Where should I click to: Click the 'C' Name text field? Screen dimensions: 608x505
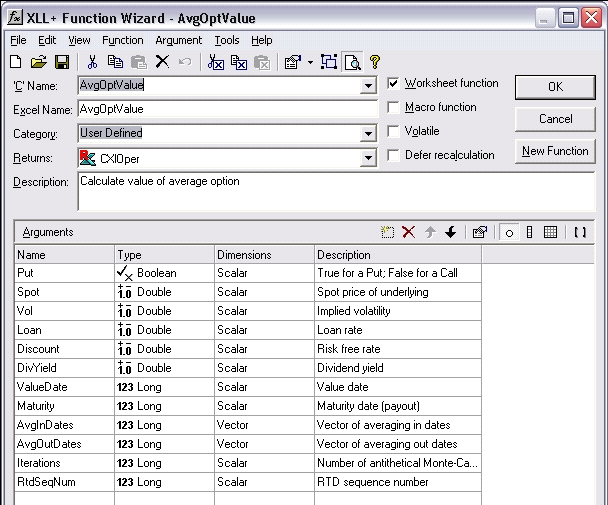pyautogui.click(x=219, y=85)
